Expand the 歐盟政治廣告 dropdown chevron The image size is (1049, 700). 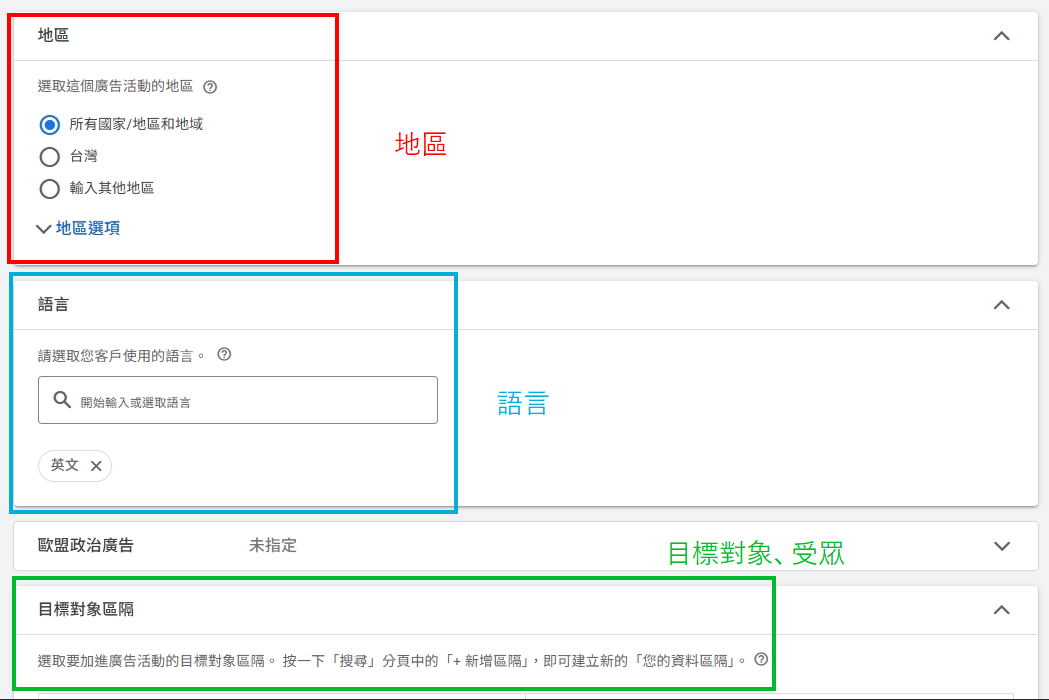1001,546
